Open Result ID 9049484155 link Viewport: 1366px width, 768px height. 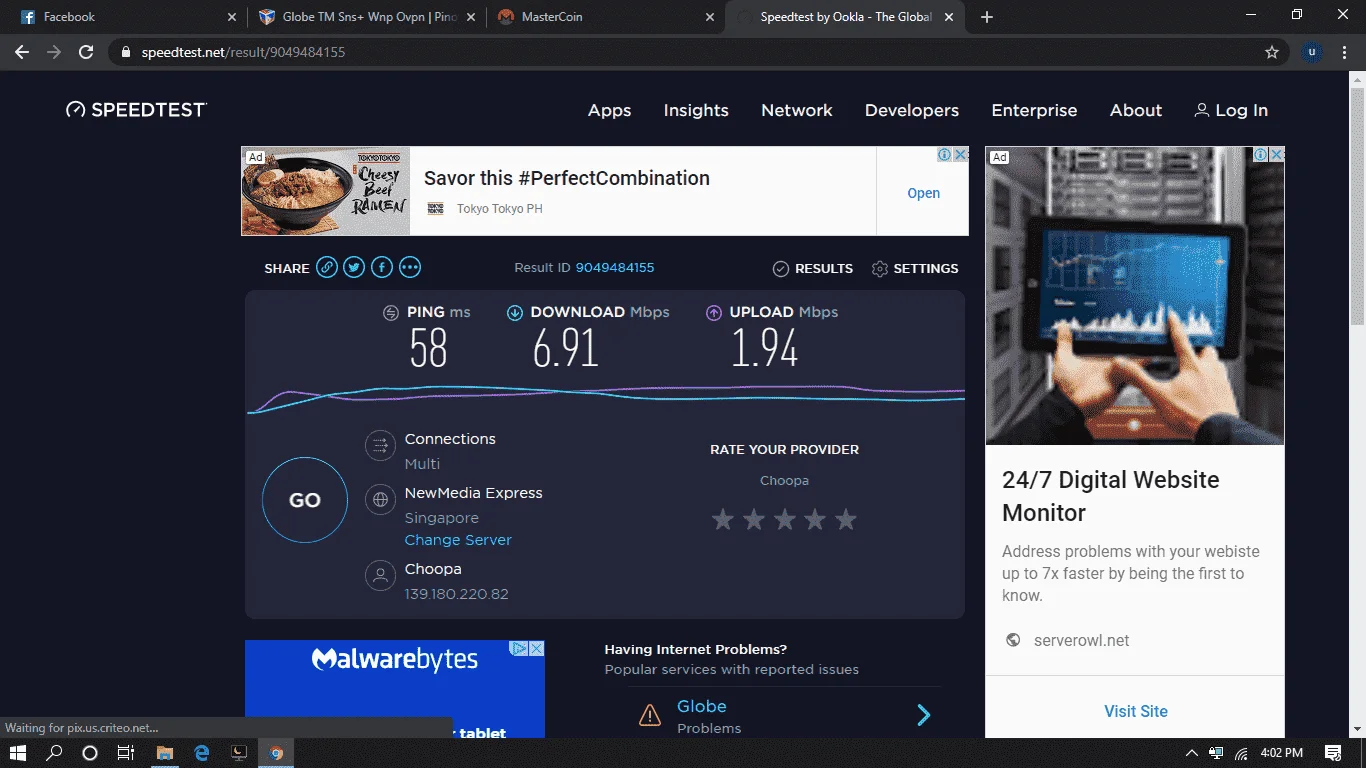click(615, 268)
